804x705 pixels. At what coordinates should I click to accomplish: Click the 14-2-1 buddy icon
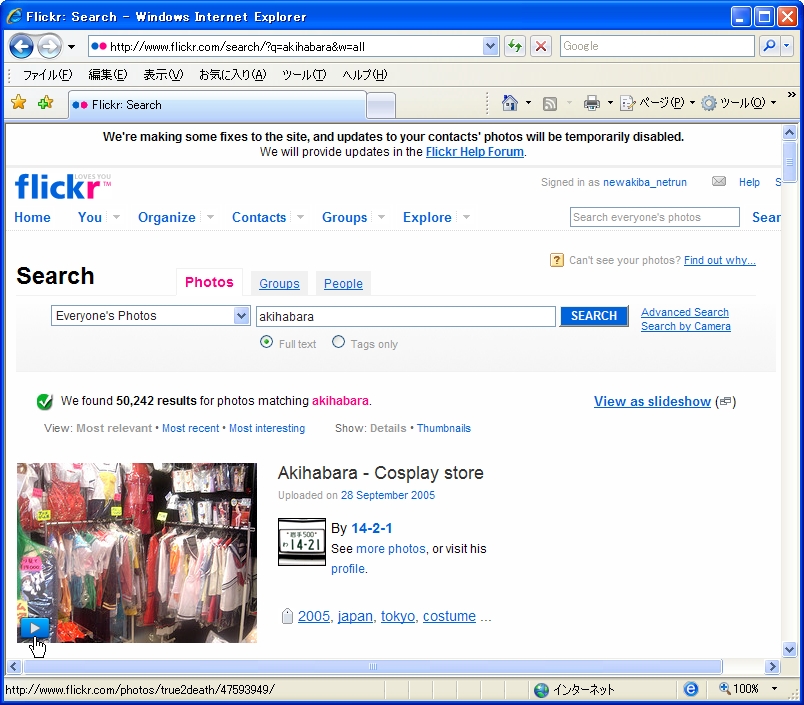click(x=302, y=542)
